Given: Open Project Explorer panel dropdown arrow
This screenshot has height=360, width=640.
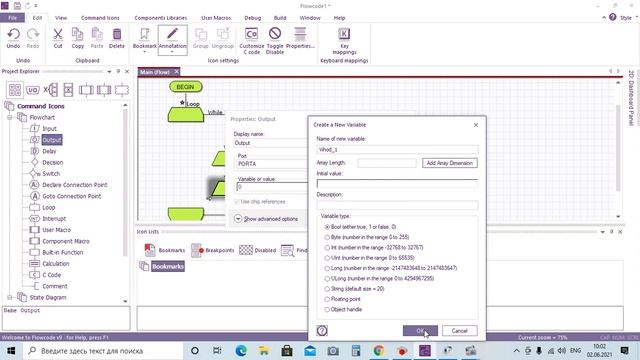Looking at the screenshot, I should click(109, 71).
